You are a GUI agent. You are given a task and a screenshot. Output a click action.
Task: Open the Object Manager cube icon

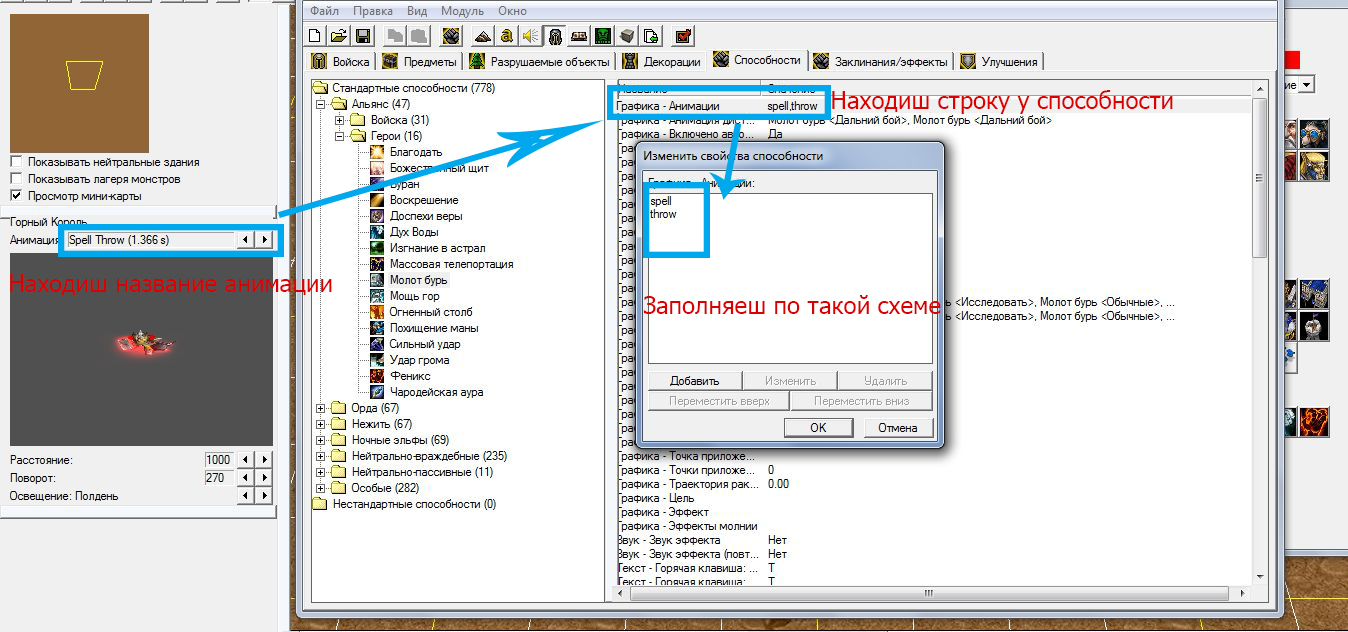pos(626,36)
